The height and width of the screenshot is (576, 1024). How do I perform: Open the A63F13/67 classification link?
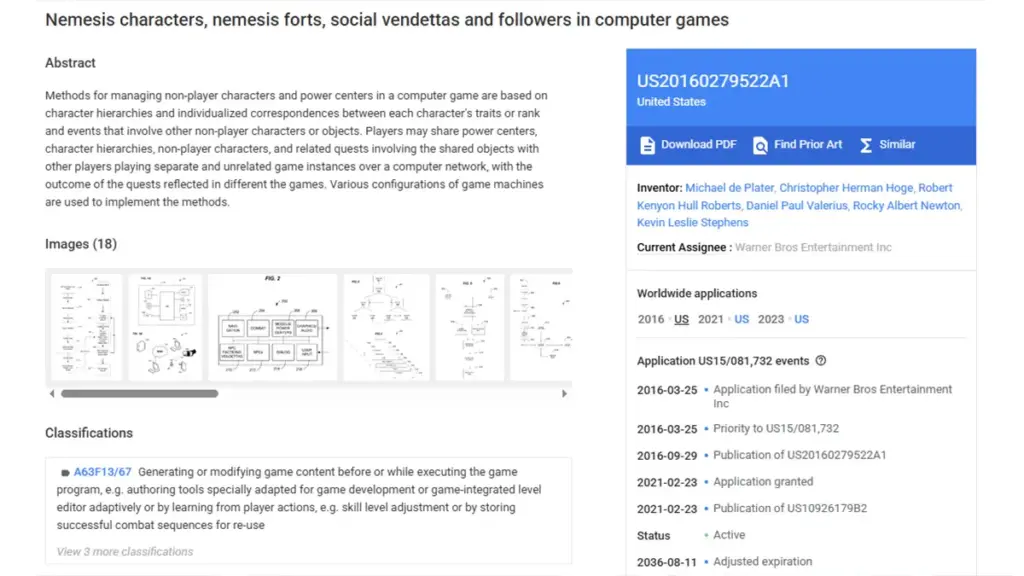[x=103, y=472]
